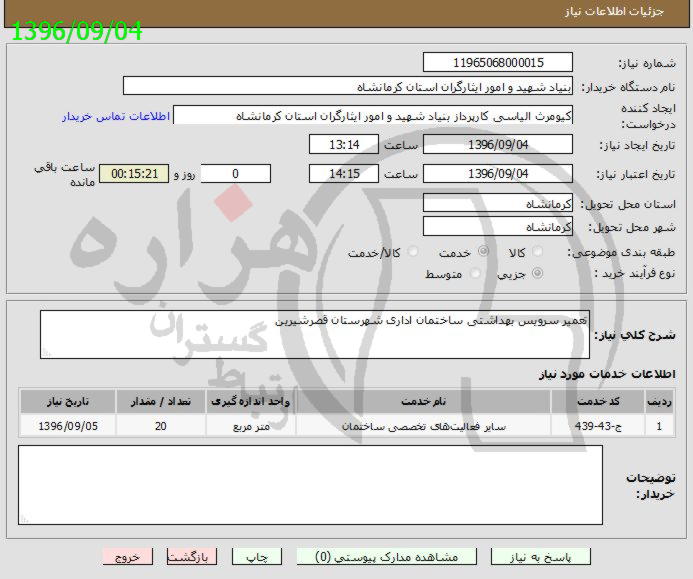Select the 'جزیی' purchase type radio

(x=537, y=274)
